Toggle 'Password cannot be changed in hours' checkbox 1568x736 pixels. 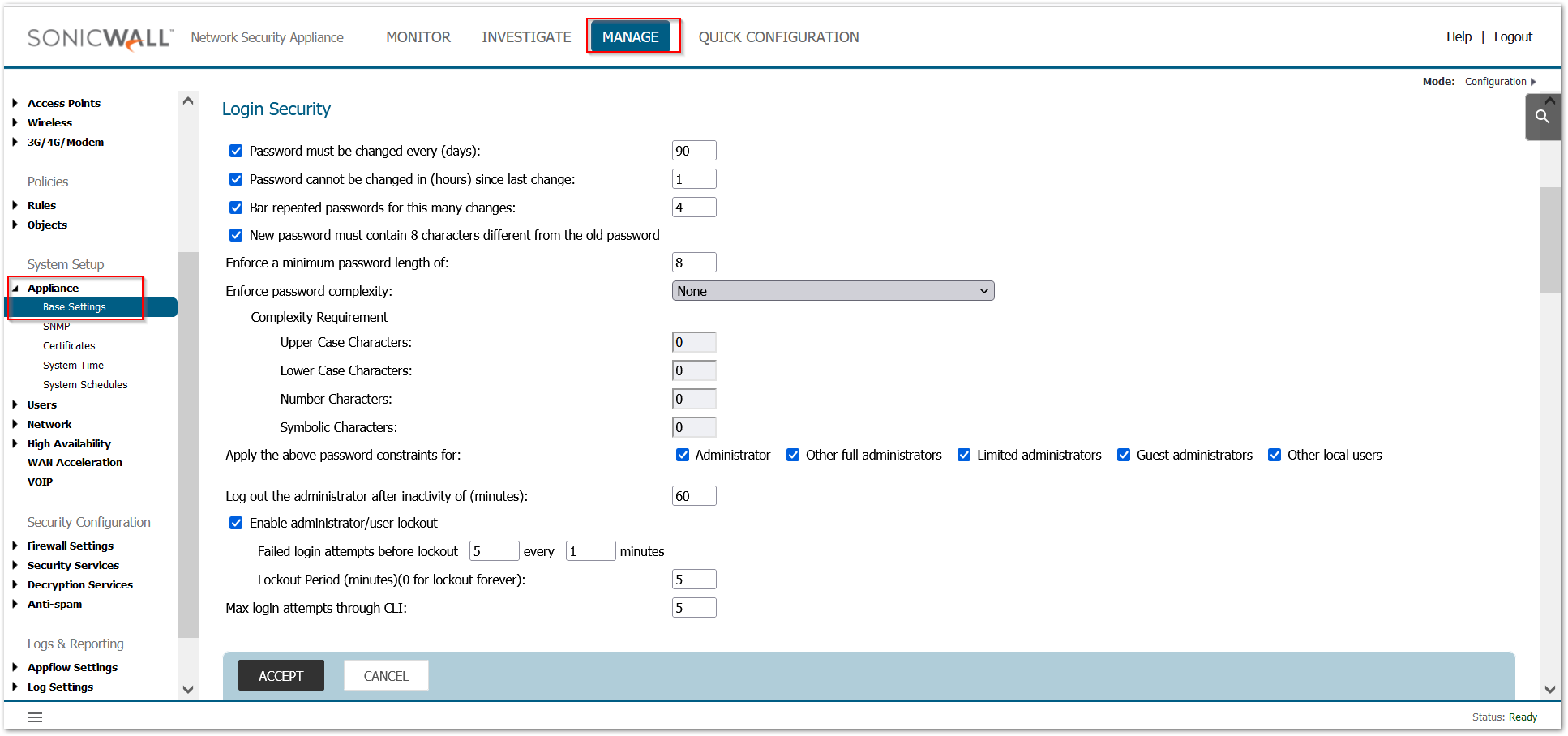click(236, 179)
